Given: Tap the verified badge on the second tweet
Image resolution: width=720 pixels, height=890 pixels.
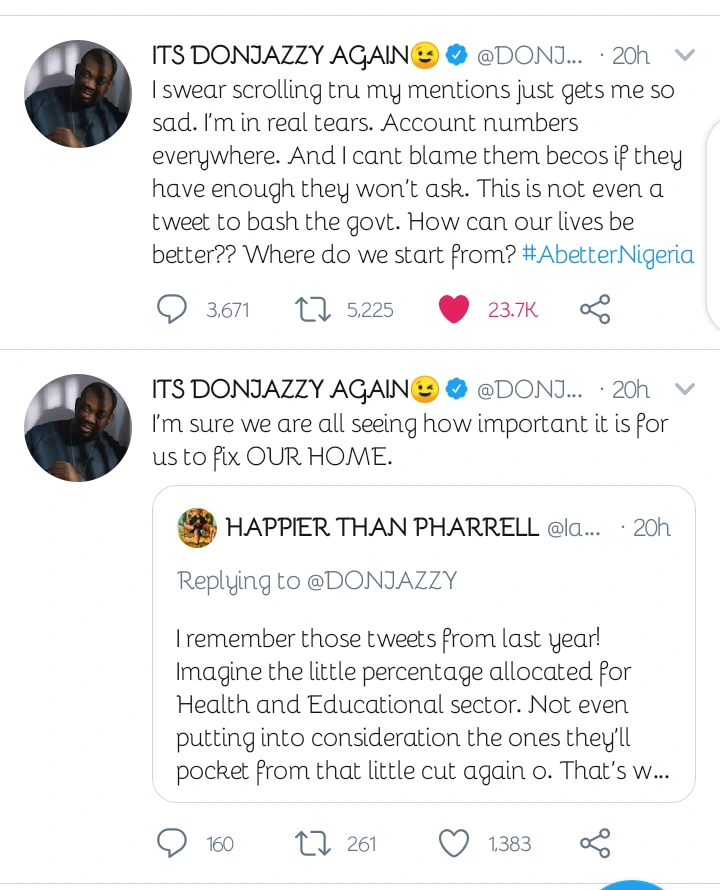Looking at the screenshot, I should [456, 389].
